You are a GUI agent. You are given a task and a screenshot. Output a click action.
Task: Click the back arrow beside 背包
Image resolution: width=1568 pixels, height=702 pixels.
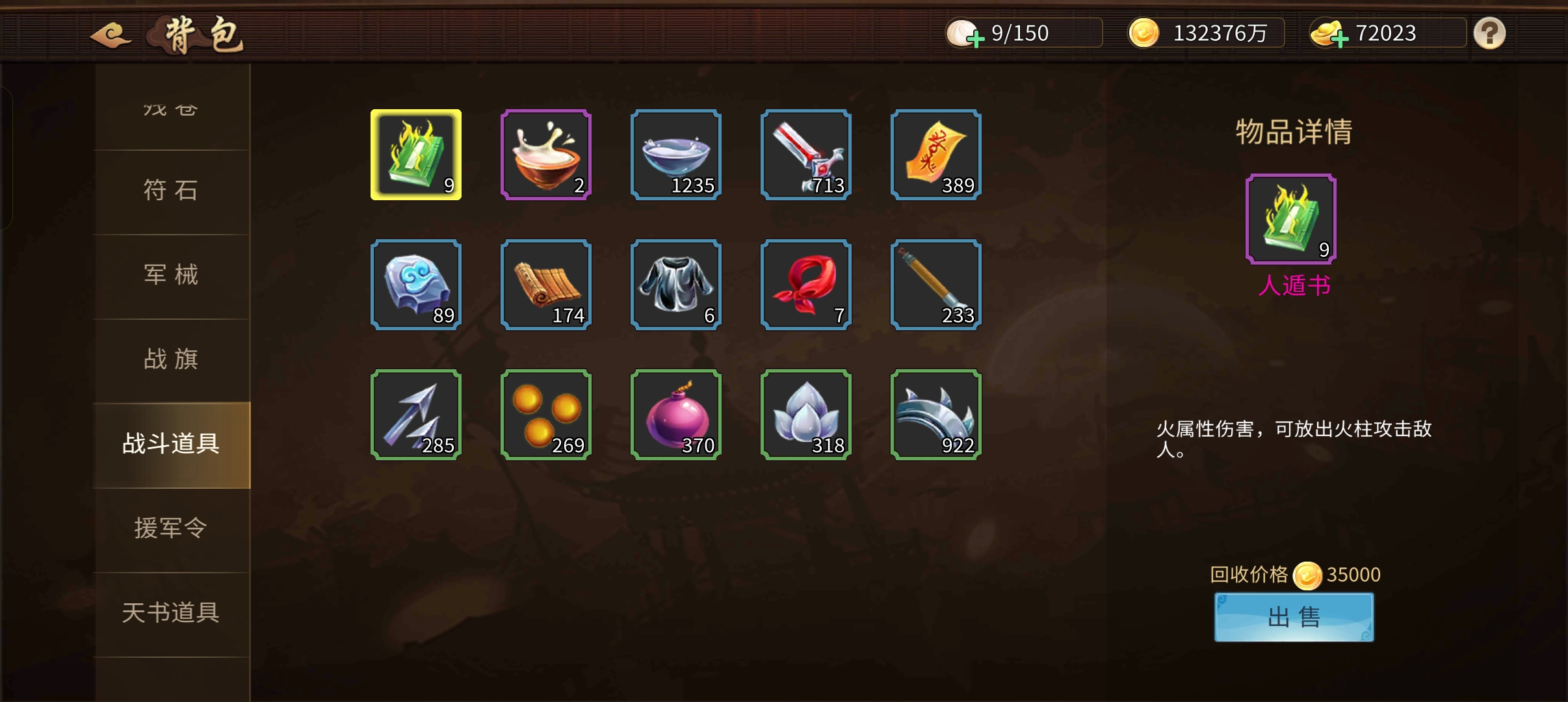tap(111, 34)
